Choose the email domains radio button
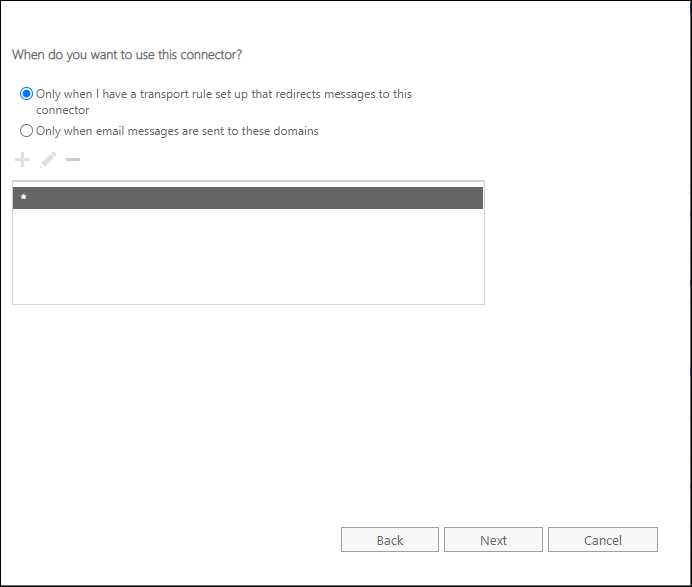Image resolution: width=692 pixels, height=587 pixels. click(x=27, y=130)
